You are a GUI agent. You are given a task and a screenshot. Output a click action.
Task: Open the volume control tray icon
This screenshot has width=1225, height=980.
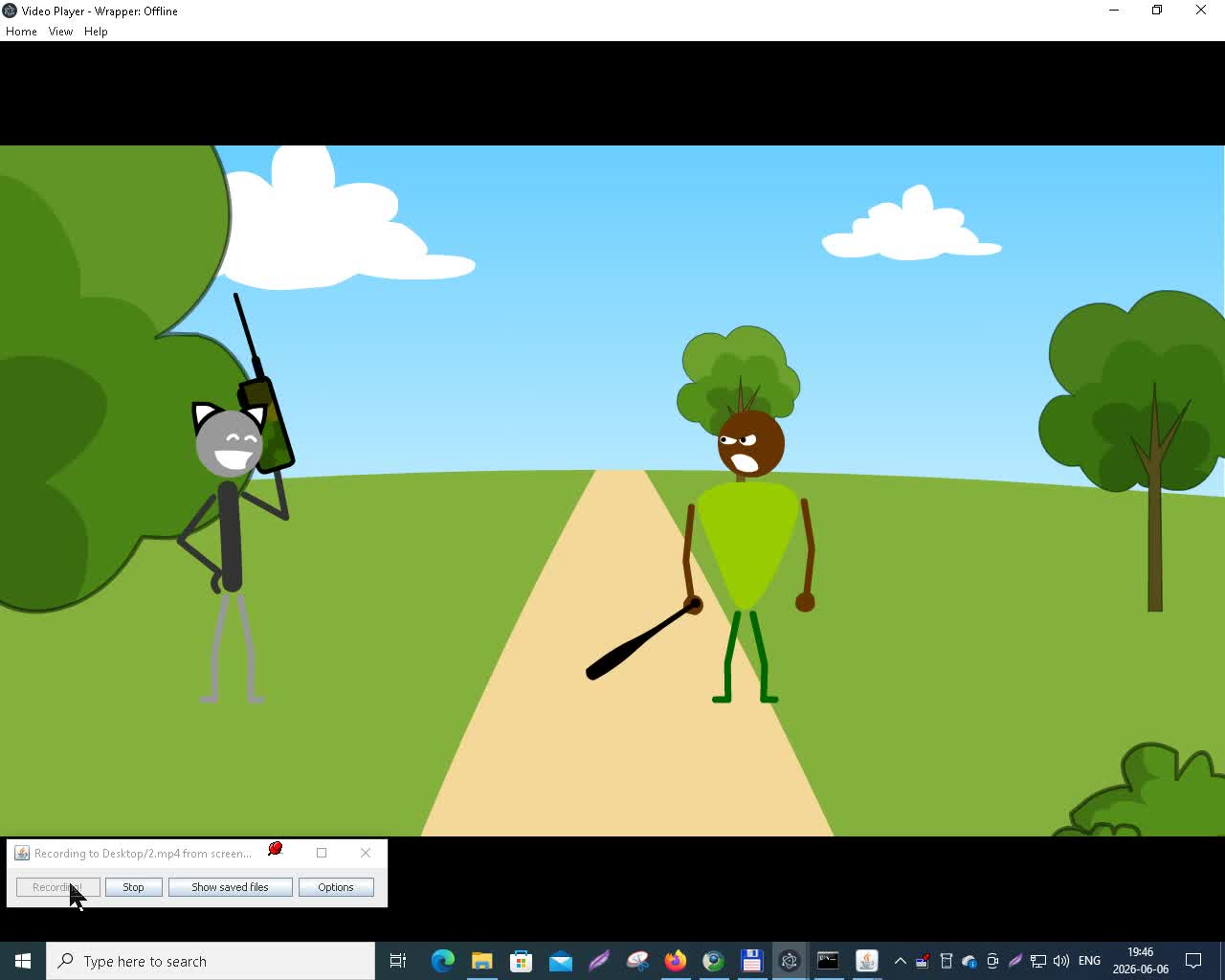1061,961
